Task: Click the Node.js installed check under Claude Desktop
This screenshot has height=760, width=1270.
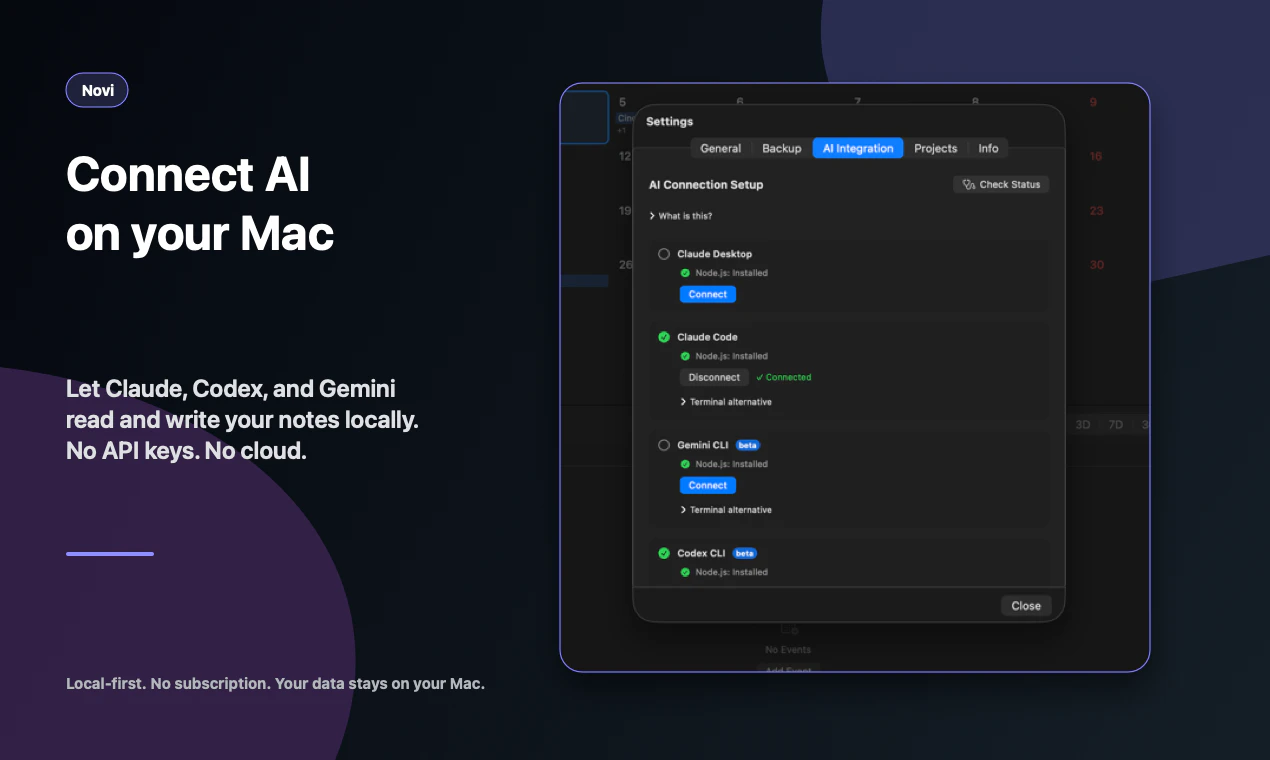Action: [685, 273]
